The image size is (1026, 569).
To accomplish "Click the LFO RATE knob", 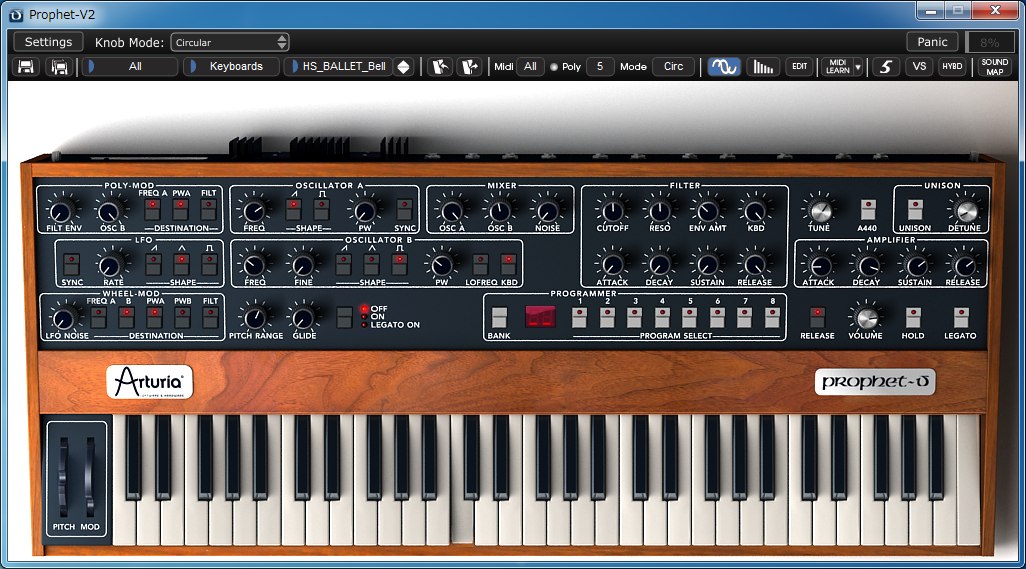I will 111,266.
